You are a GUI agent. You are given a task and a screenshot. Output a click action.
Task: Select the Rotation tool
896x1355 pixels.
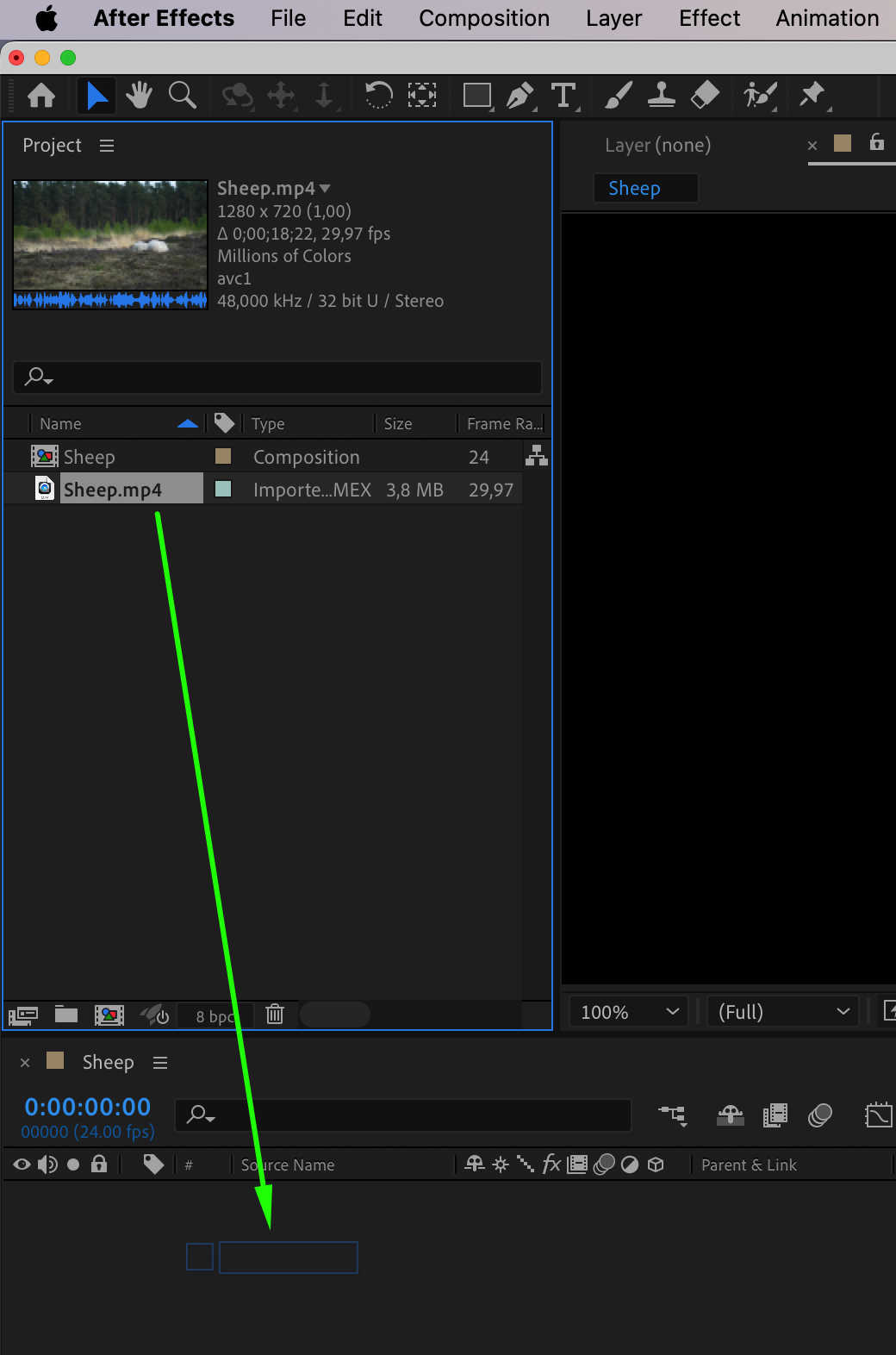[x=378, y=95]
